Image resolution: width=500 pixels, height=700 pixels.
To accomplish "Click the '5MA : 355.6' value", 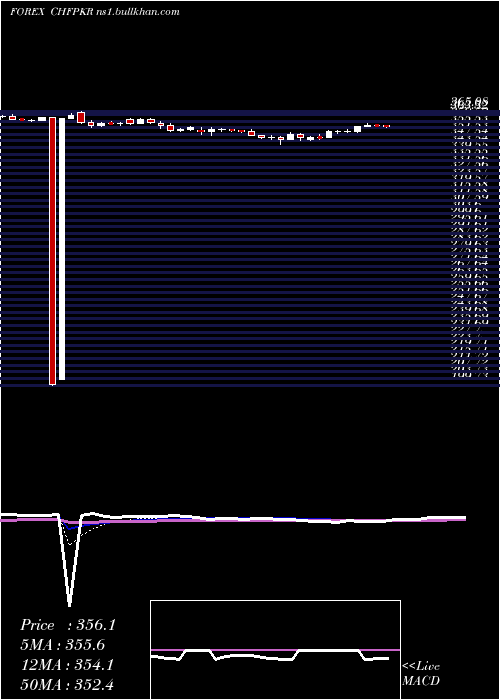I will tap(64, 645).
